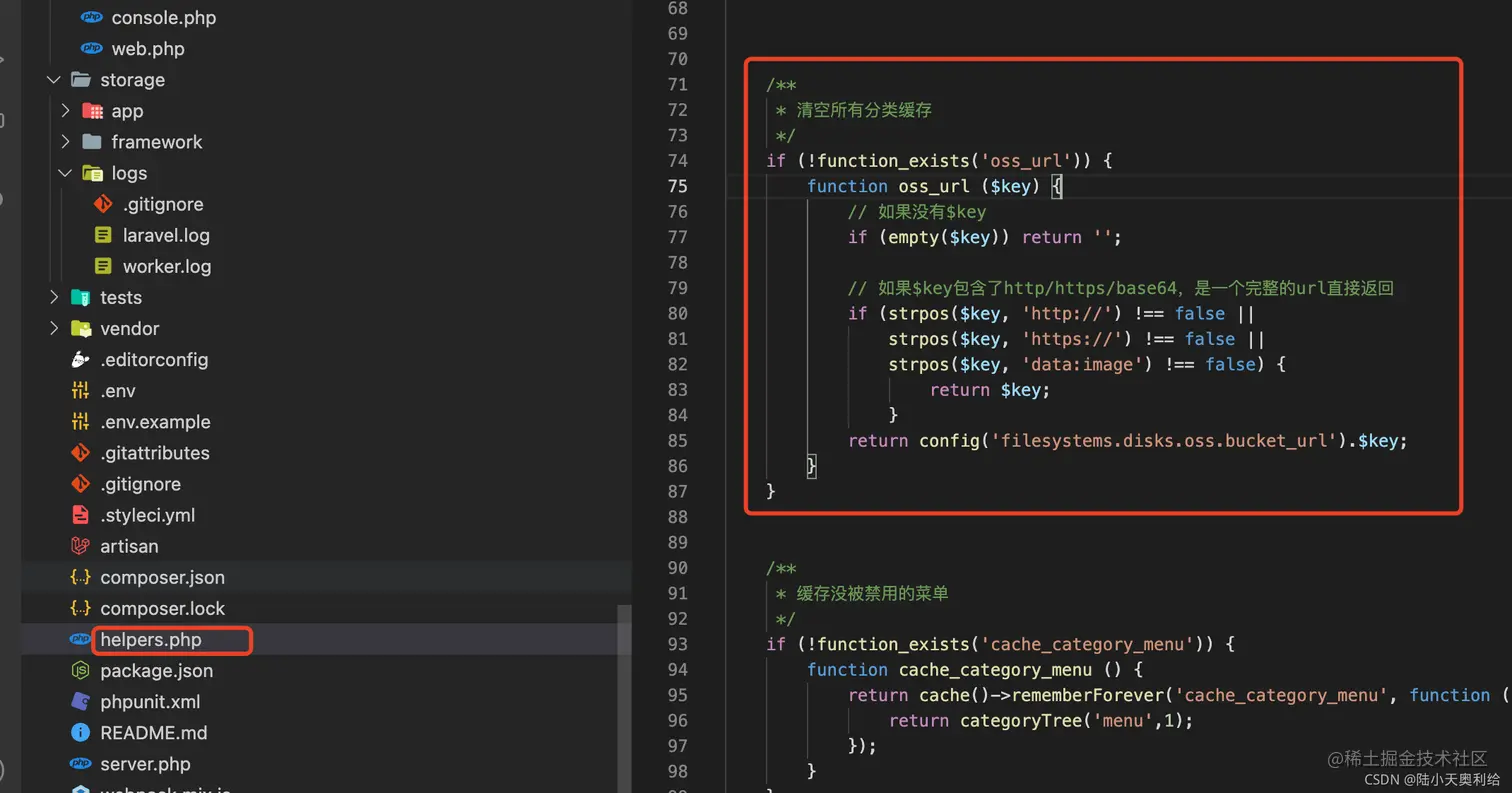Open server.php in the explorer
The width and height of the screenshot is (1512, 793).
click(x=145, y=764)
